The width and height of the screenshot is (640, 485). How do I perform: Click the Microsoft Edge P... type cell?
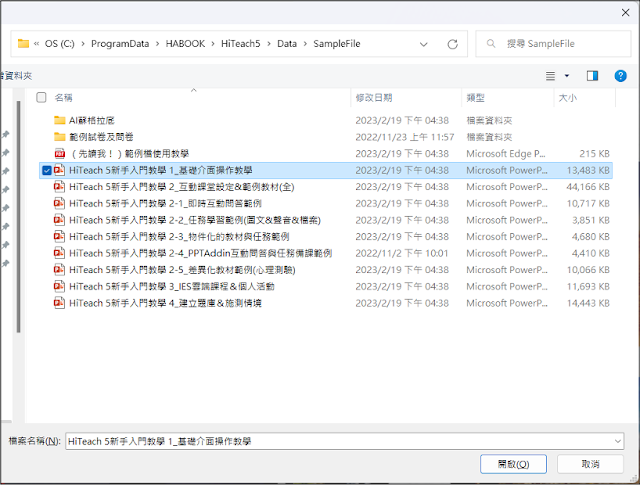point(506,154)
